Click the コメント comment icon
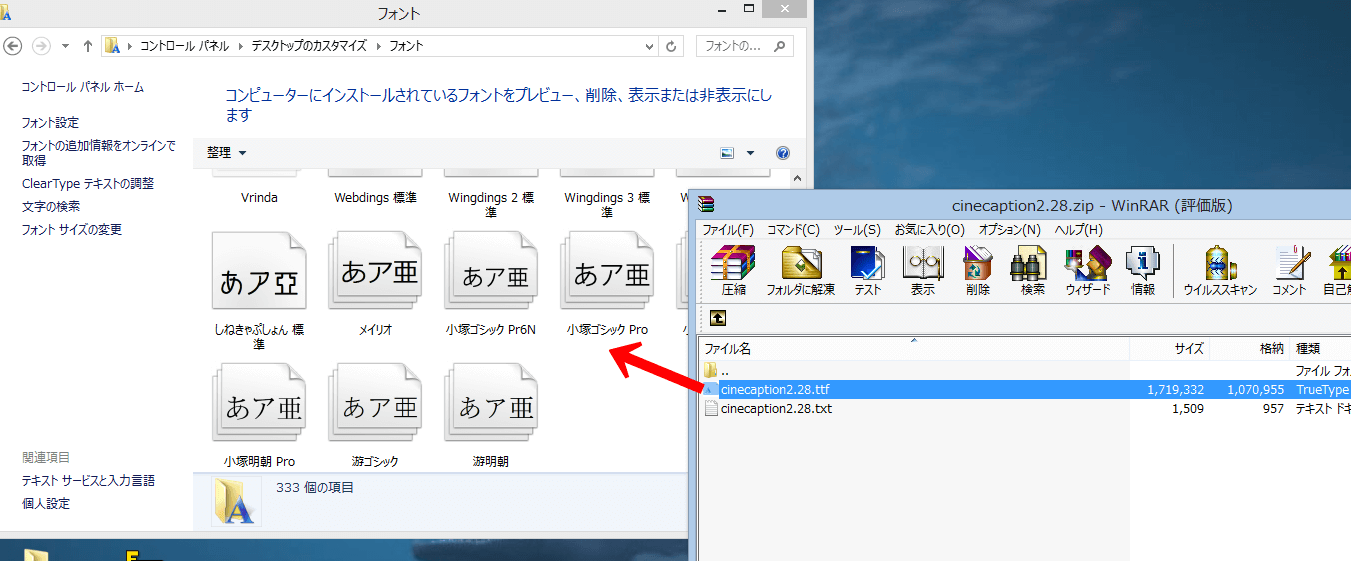The image size is (1351, 561). tap(1290, 271)
